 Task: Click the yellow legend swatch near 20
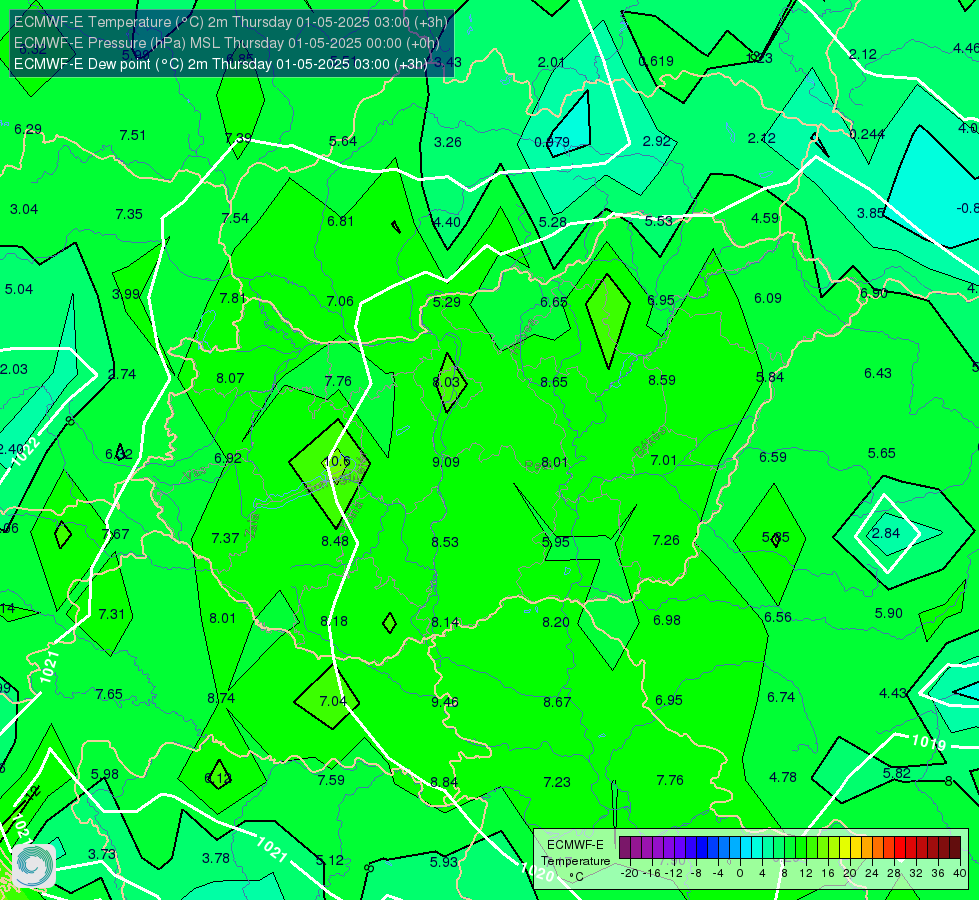tap(845, 848)
